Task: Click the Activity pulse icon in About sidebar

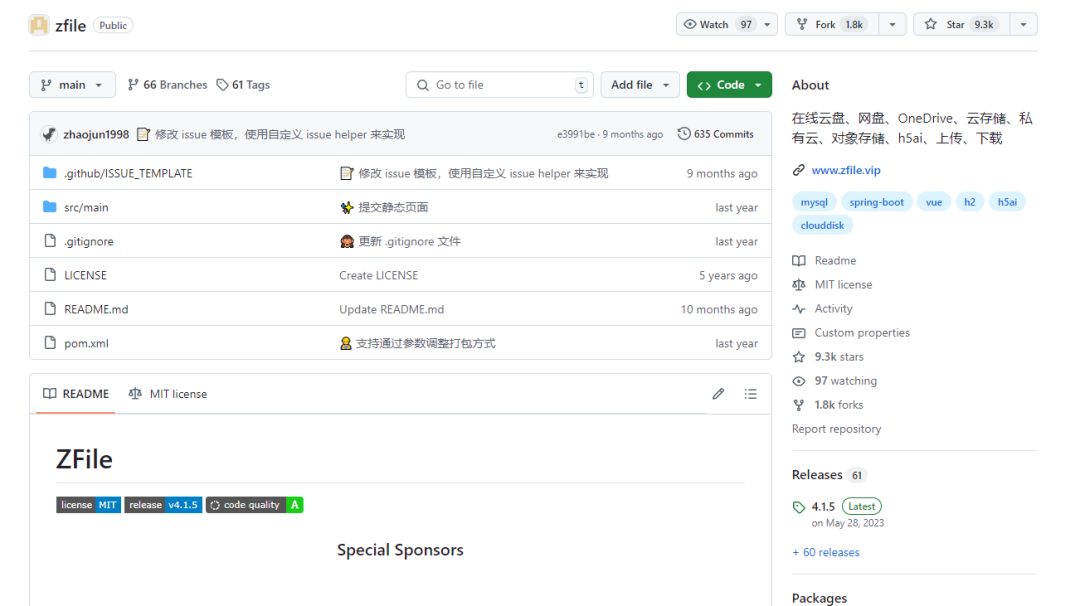Action: point(798,308)
